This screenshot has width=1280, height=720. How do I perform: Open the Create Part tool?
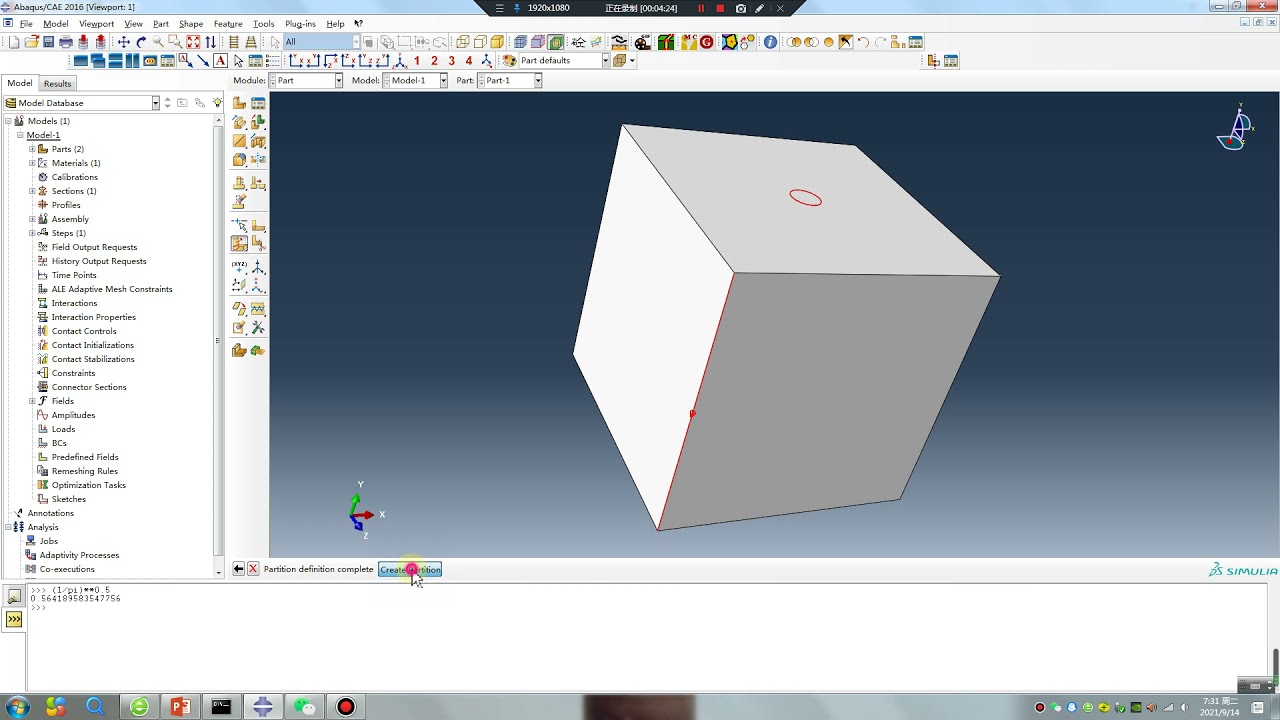pos(239,103)
